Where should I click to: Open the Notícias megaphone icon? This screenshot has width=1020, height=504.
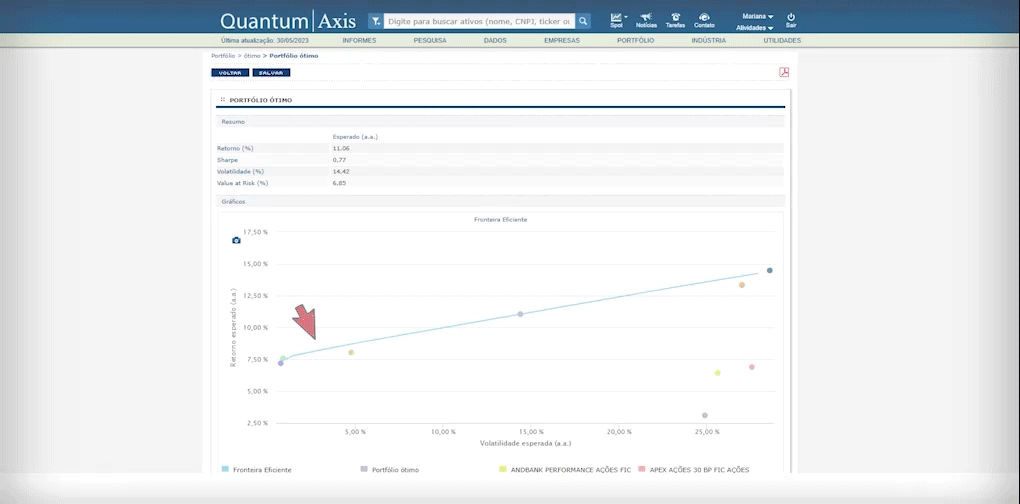(x=646, y=18)
